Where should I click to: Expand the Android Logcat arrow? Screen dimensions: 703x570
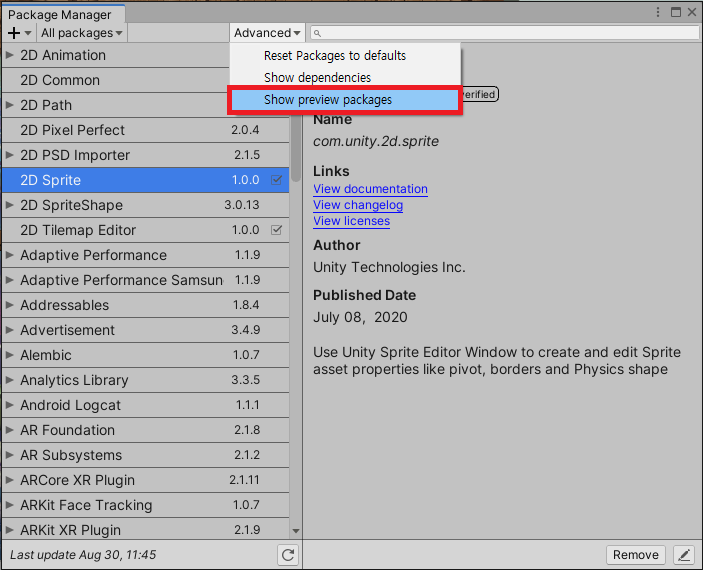[9, 405]
